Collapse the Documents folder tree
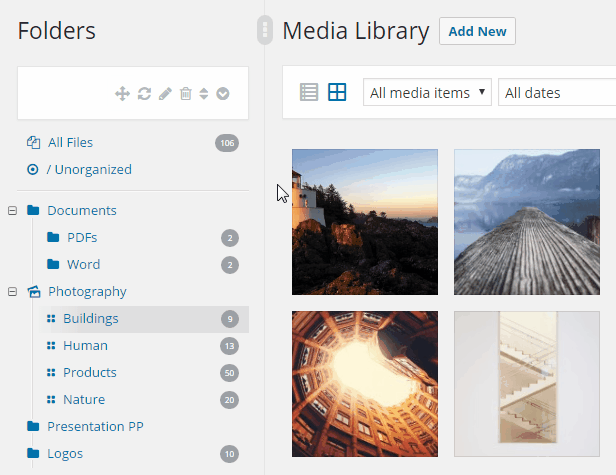 (12, 211)
